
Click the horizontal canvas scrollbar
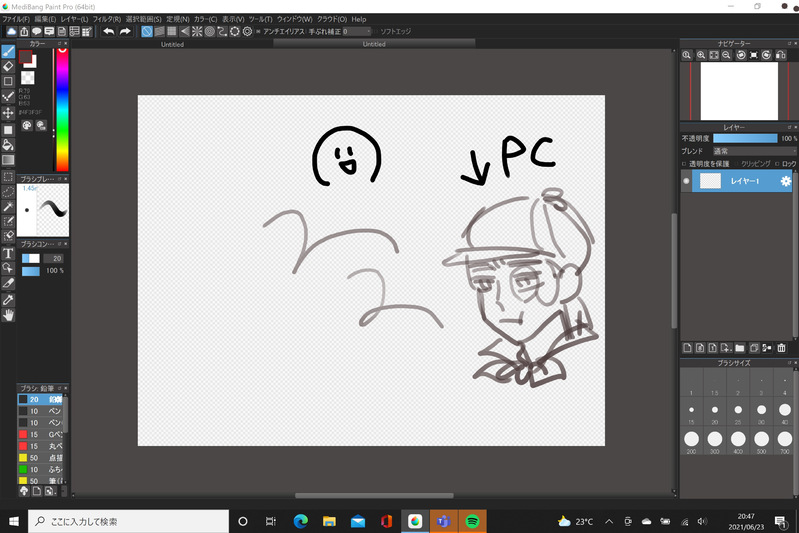pos(374,495)
